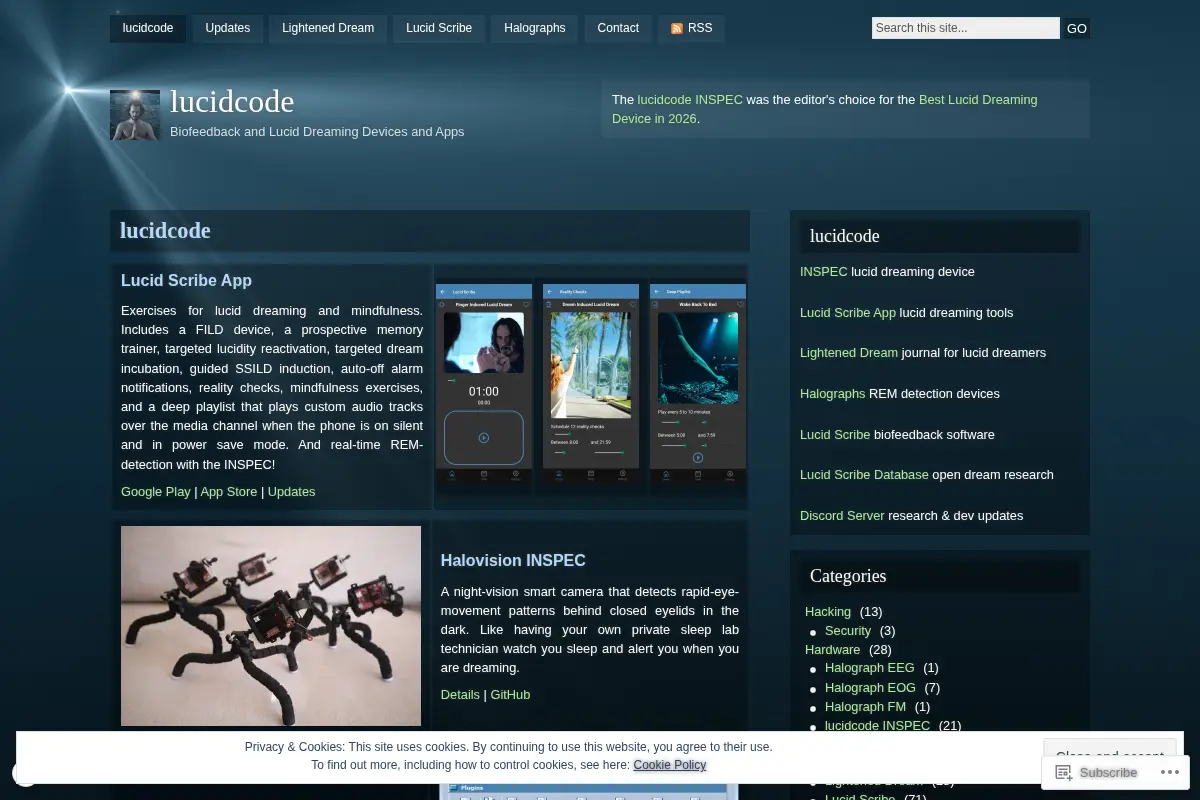Open the Lucid Scribe App heading

coord(186,281)
